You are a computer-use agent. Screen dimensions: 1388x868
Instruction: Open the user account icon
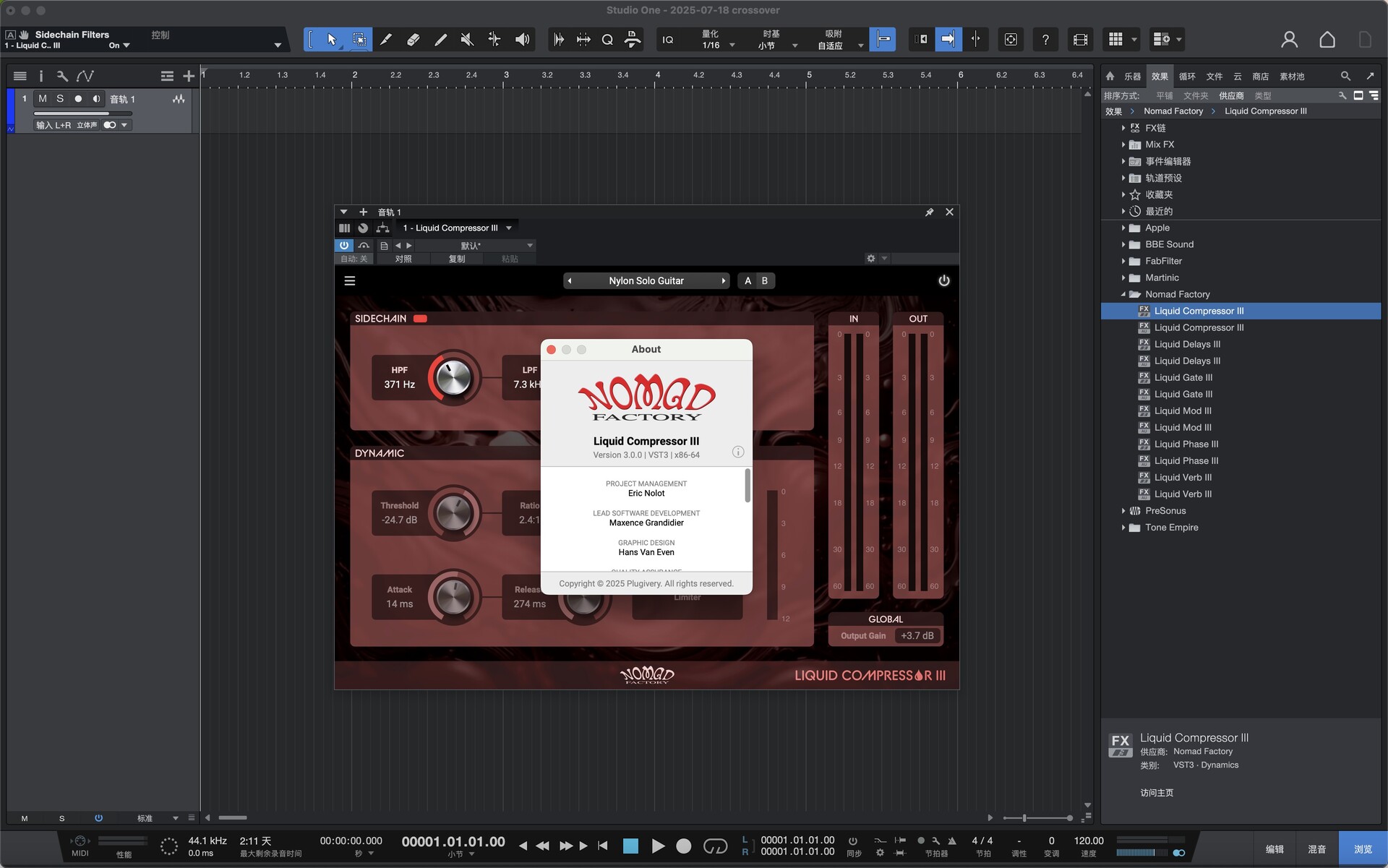pos(1289,40)
